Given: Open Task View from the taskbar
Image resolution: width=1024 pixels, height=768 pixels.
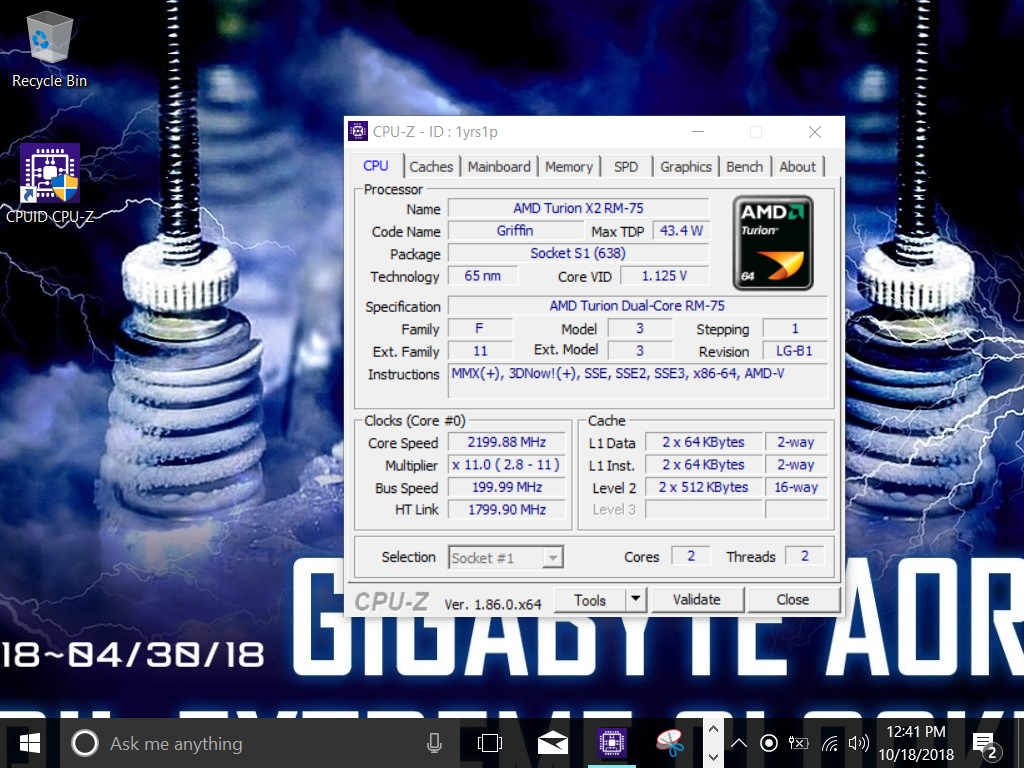Looking at the screenshot, I should click(490, 743).
